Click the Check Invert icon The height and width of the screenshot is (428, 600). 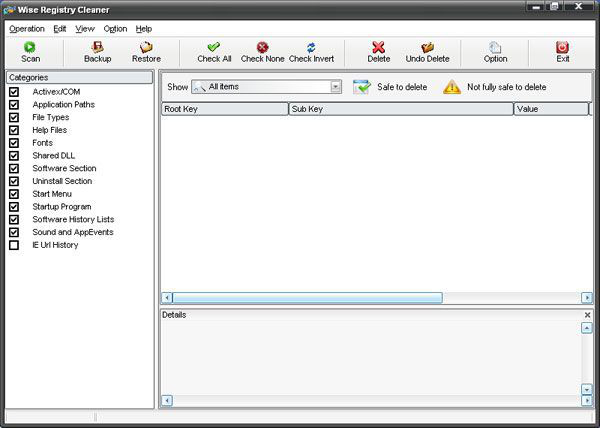point(311,47)
